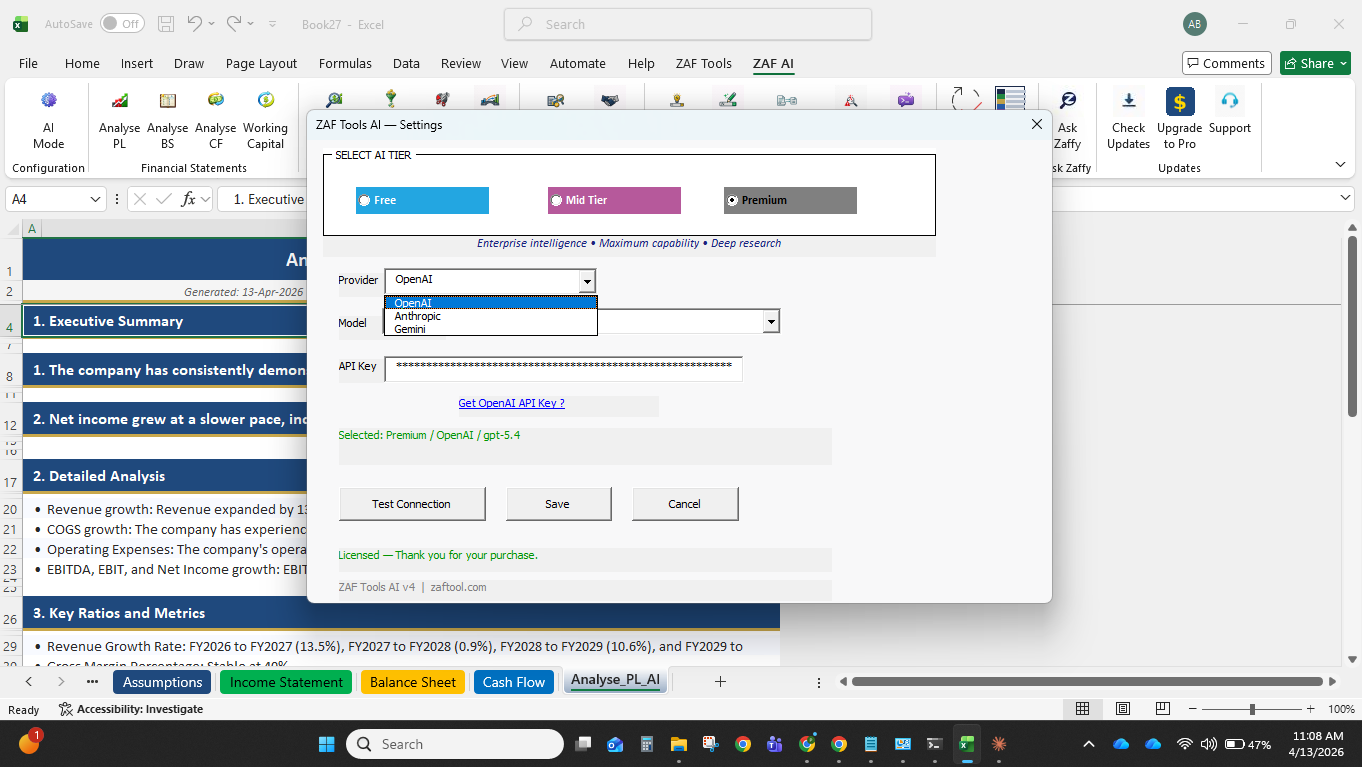Open File Explorer from taskbar
The image size is (1362, 767).
(679, 744)
